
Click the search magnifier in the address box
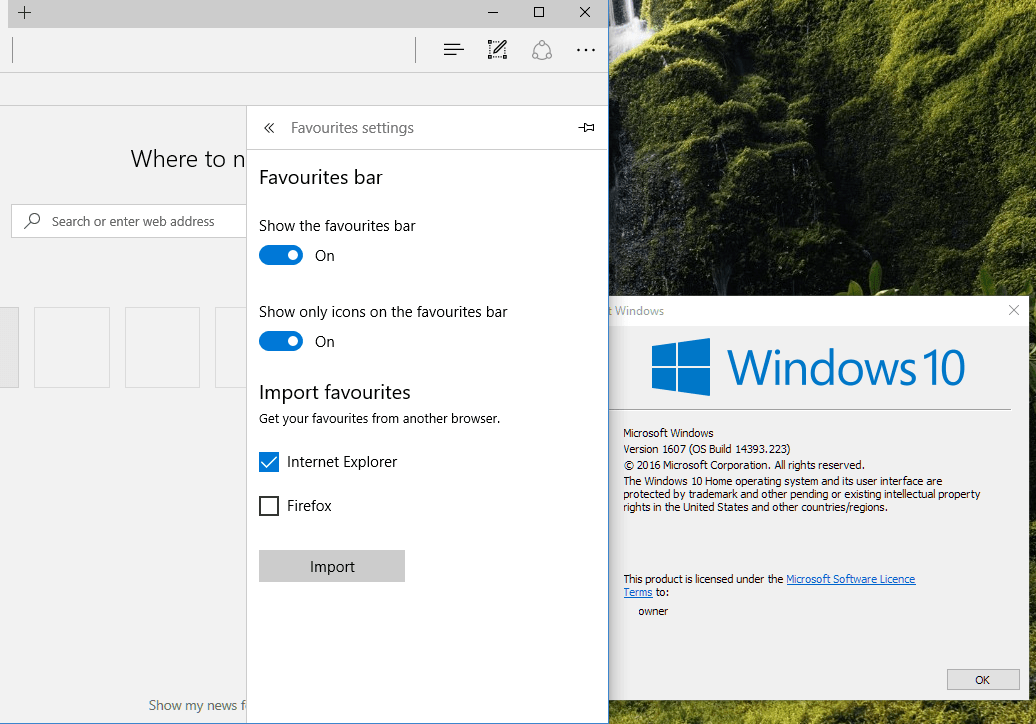(x=31, y=220)
